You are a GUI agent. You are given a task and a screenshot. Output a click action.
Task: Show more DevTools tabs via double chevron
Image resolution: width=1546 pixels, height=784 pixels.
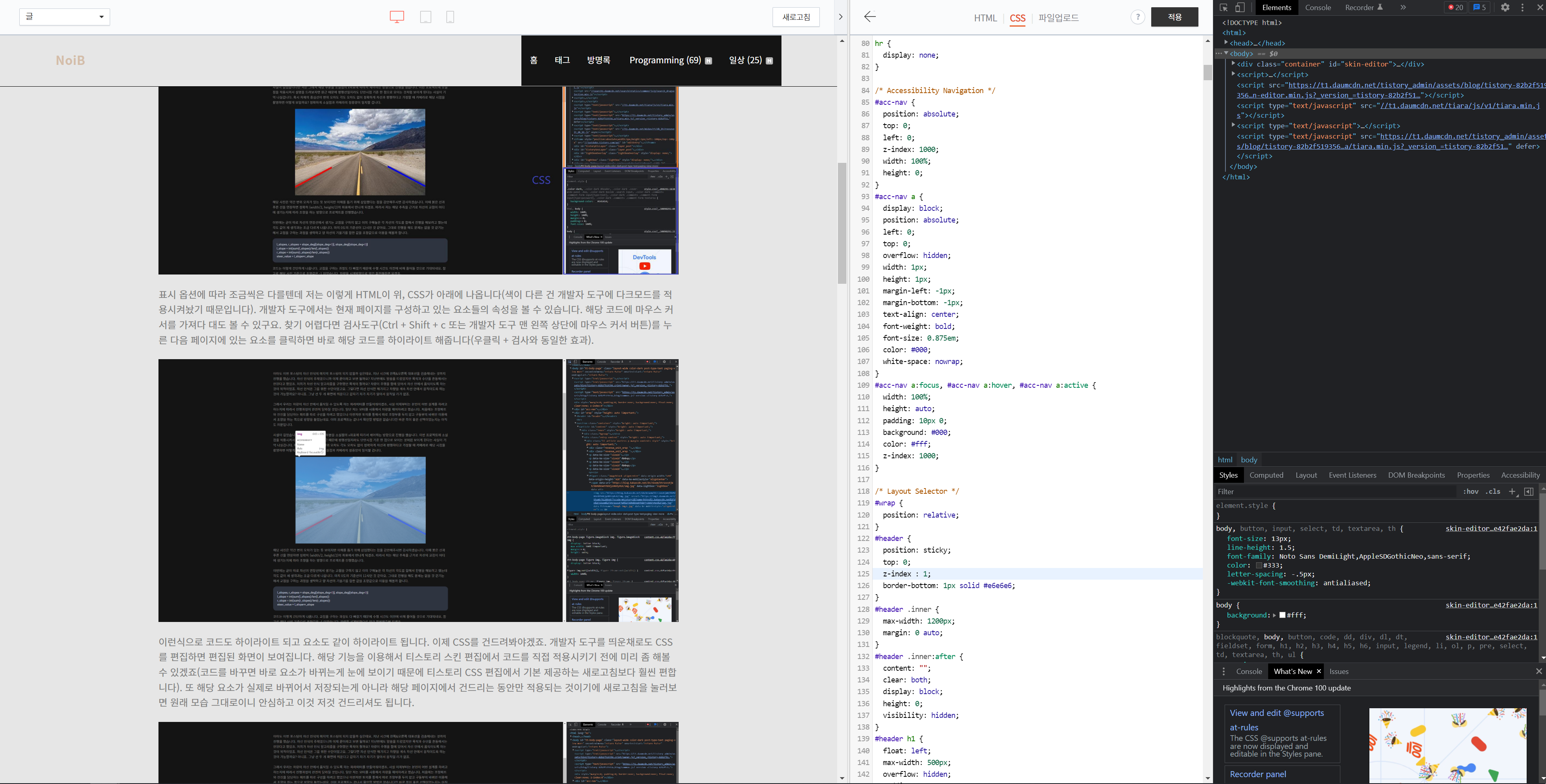(1403, 7)
